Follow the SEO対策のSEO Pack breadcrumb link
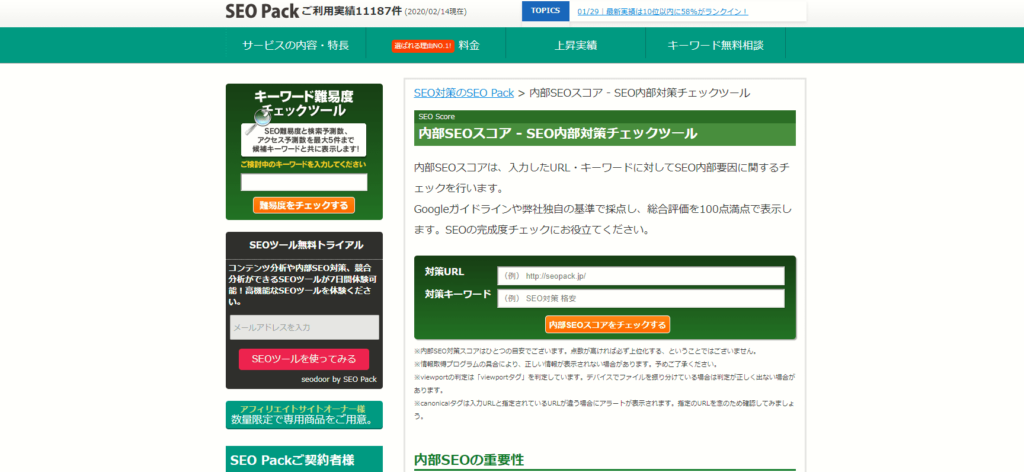The width and height of the screenshot is (1024, 472). coord(464,93)
